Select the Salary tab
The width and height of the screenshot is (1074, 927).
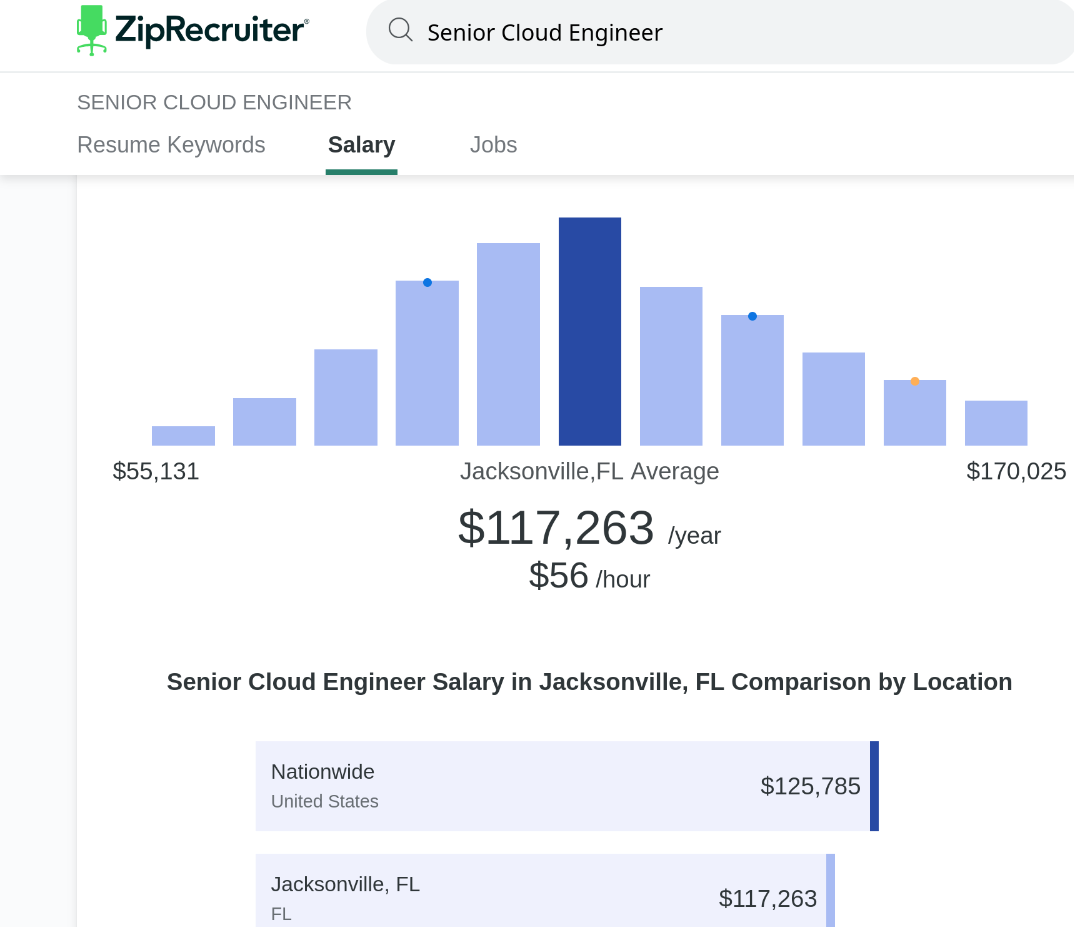pos(361,145)
